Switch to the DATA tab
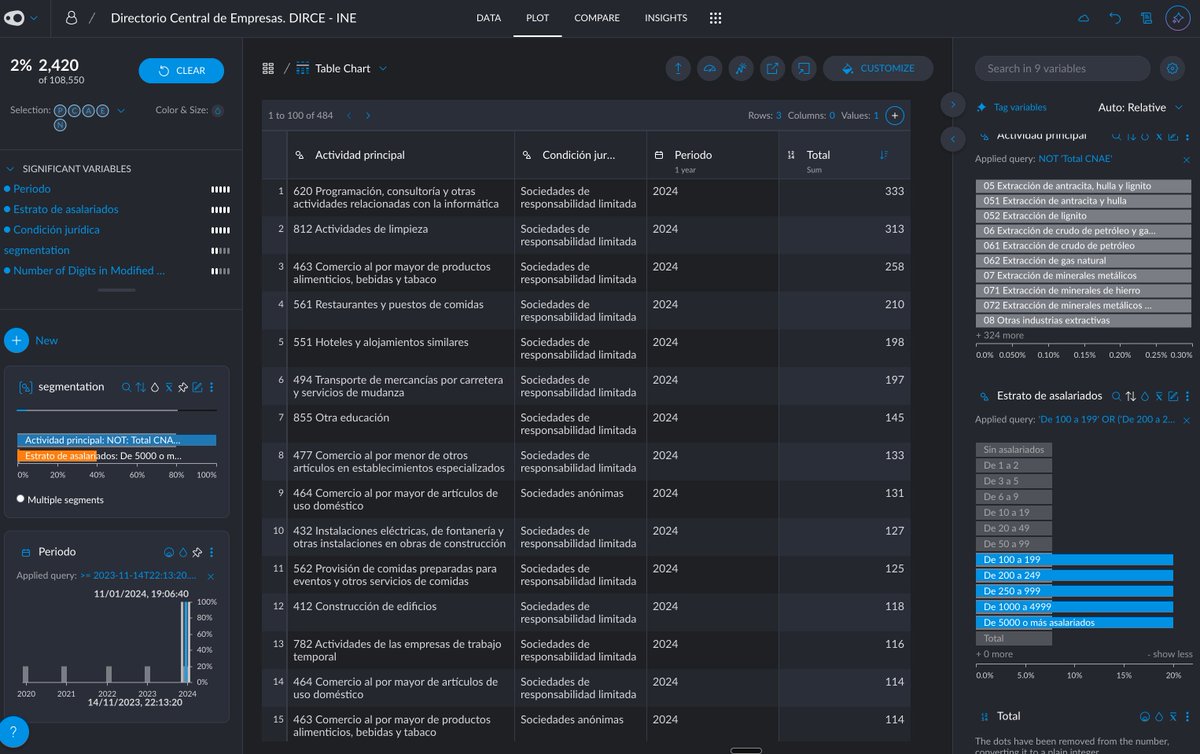The width and height of the screenshot is (1200, 754). click(x=488, y=18)
